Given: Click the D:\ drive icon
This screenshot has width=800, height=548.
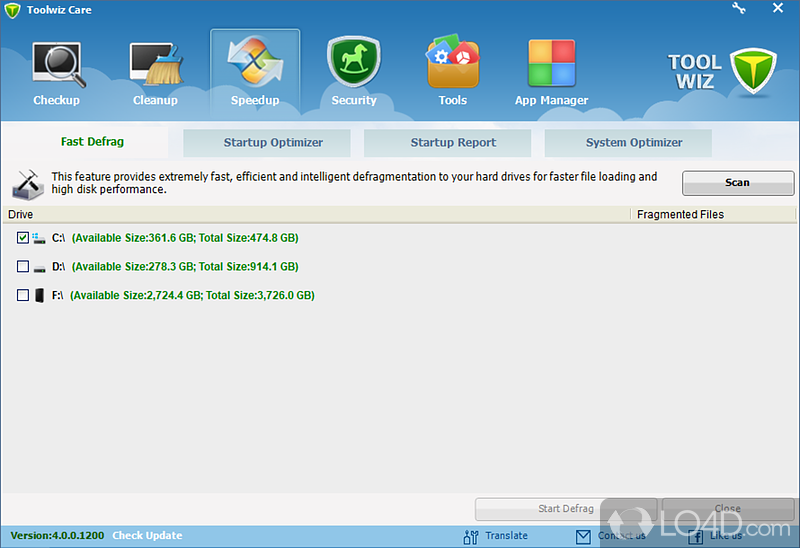Looking at the screenshot, I should pos(39,268).
